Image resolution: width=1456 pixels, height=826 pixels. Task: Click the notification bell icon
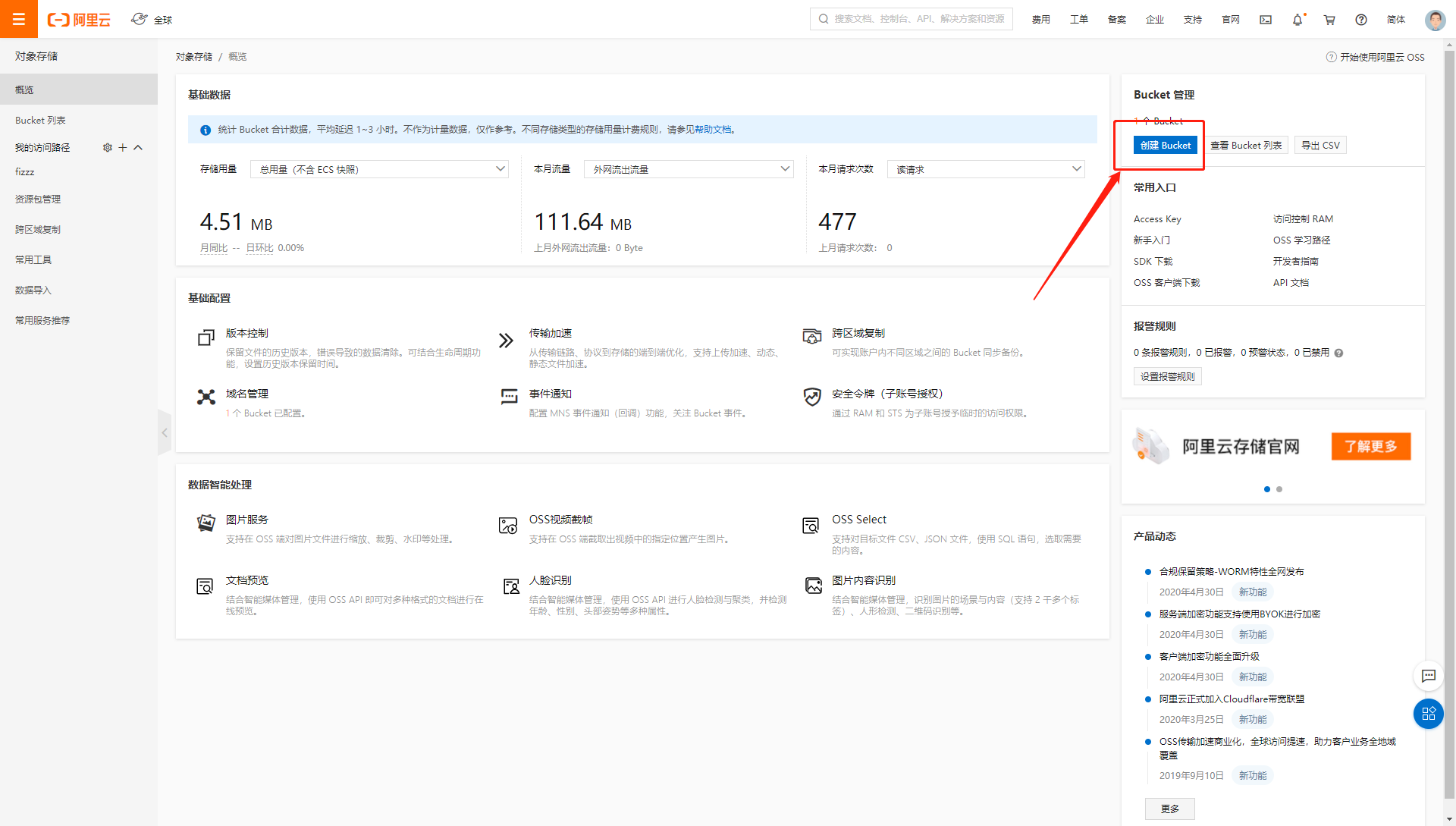1298,20
